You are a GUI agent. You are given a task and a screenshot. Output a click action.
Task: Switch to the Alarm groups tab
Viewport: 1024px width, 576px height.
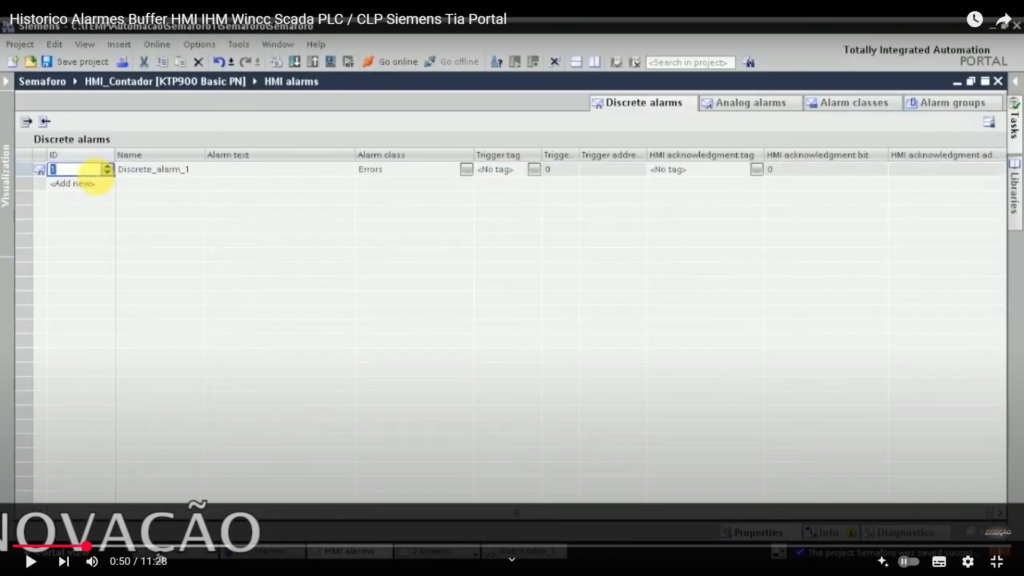(952, 103)
